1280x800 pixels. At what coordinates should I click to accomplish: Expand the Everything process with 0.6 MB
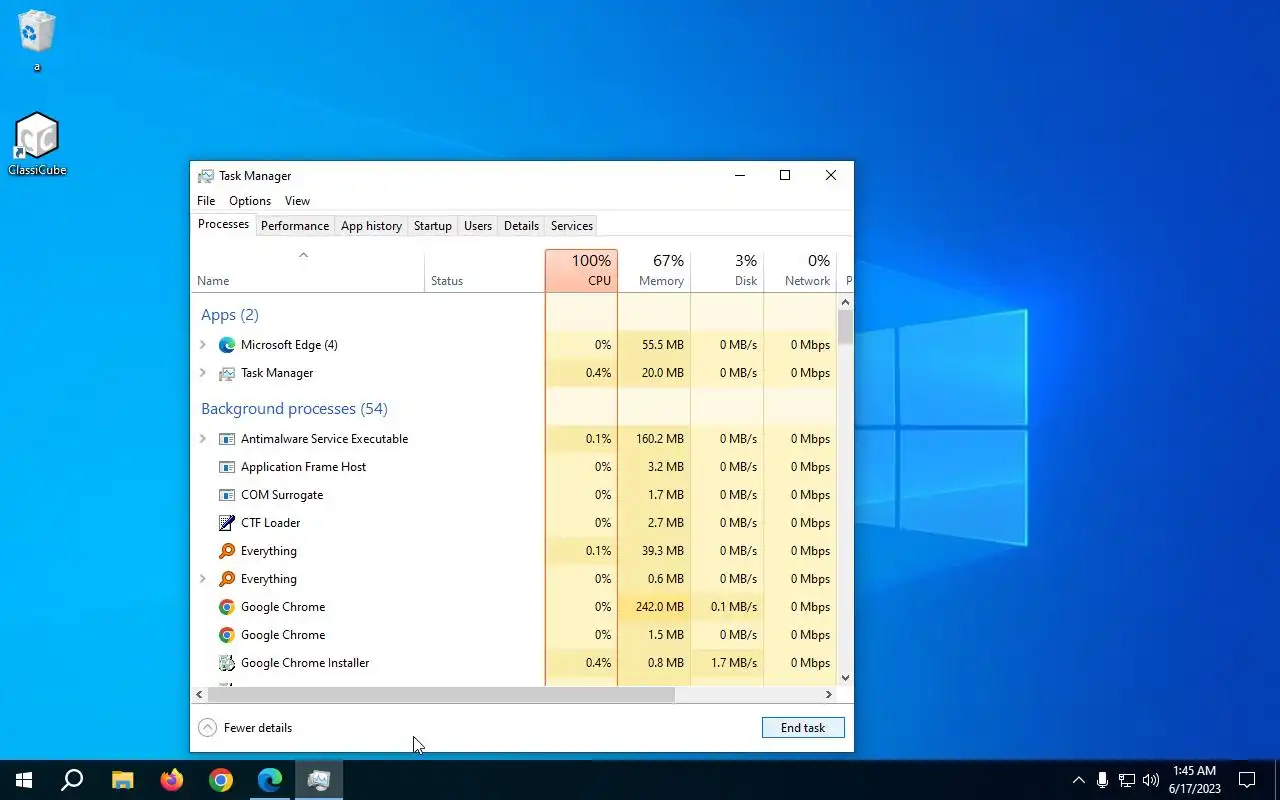[203, 579]
